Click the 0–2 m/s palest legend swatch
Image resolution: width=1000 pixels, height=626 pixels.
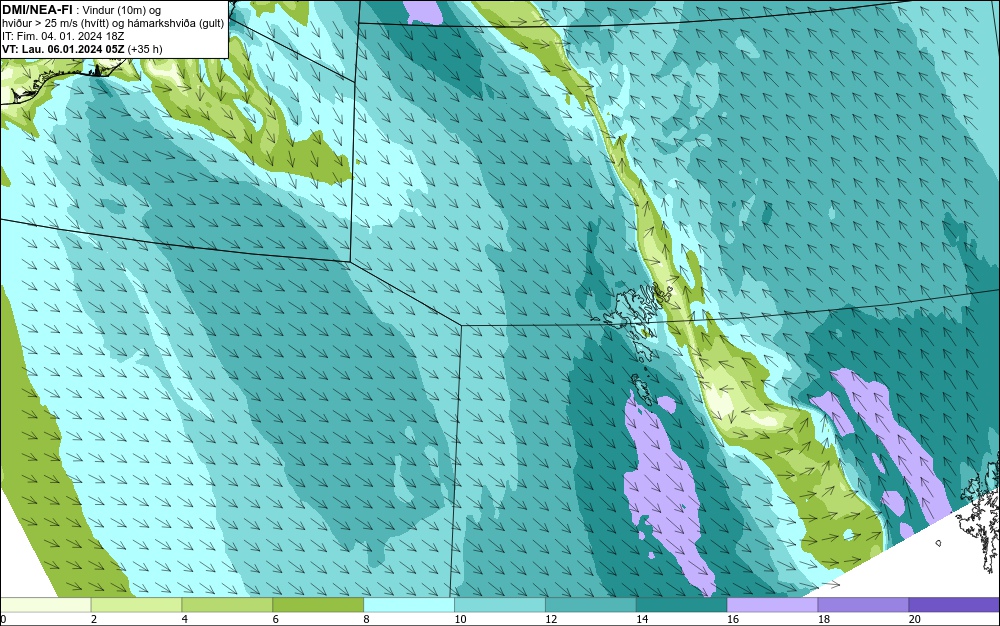coord(45,605)
